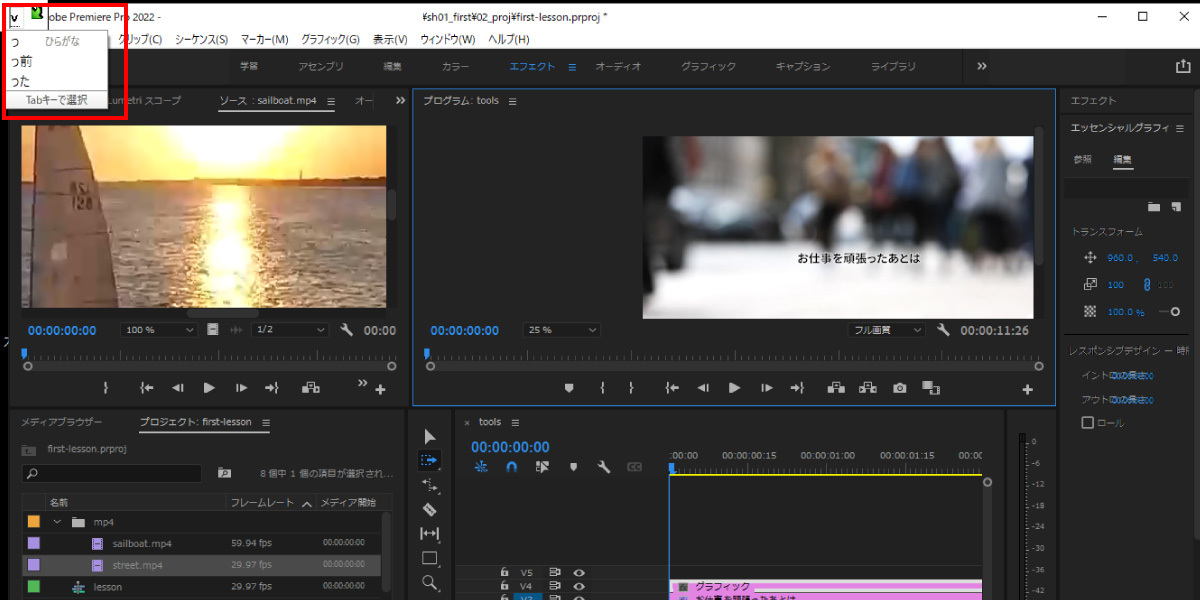Enable the ロール checkbox
This screenshot has width=1200, height=600.
coord(1088,423)
